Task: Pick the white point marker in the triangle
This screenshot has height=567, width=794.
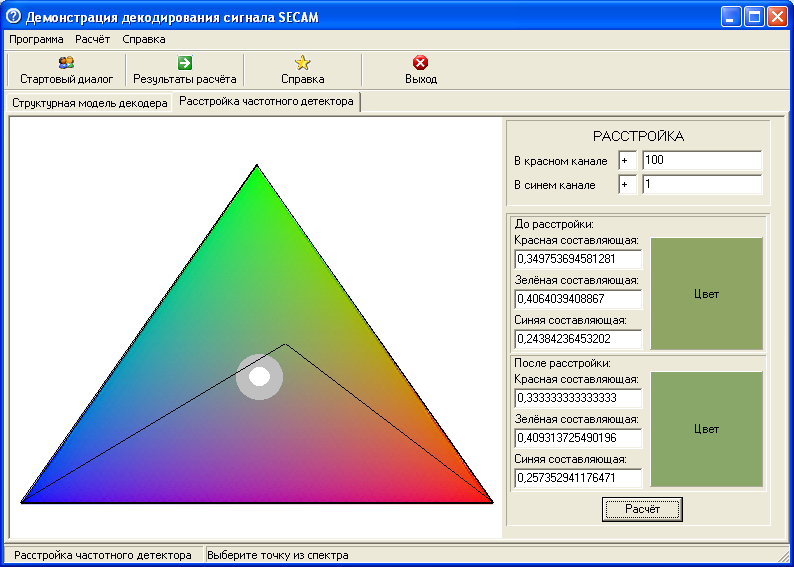Action: (x=259, y=377)
